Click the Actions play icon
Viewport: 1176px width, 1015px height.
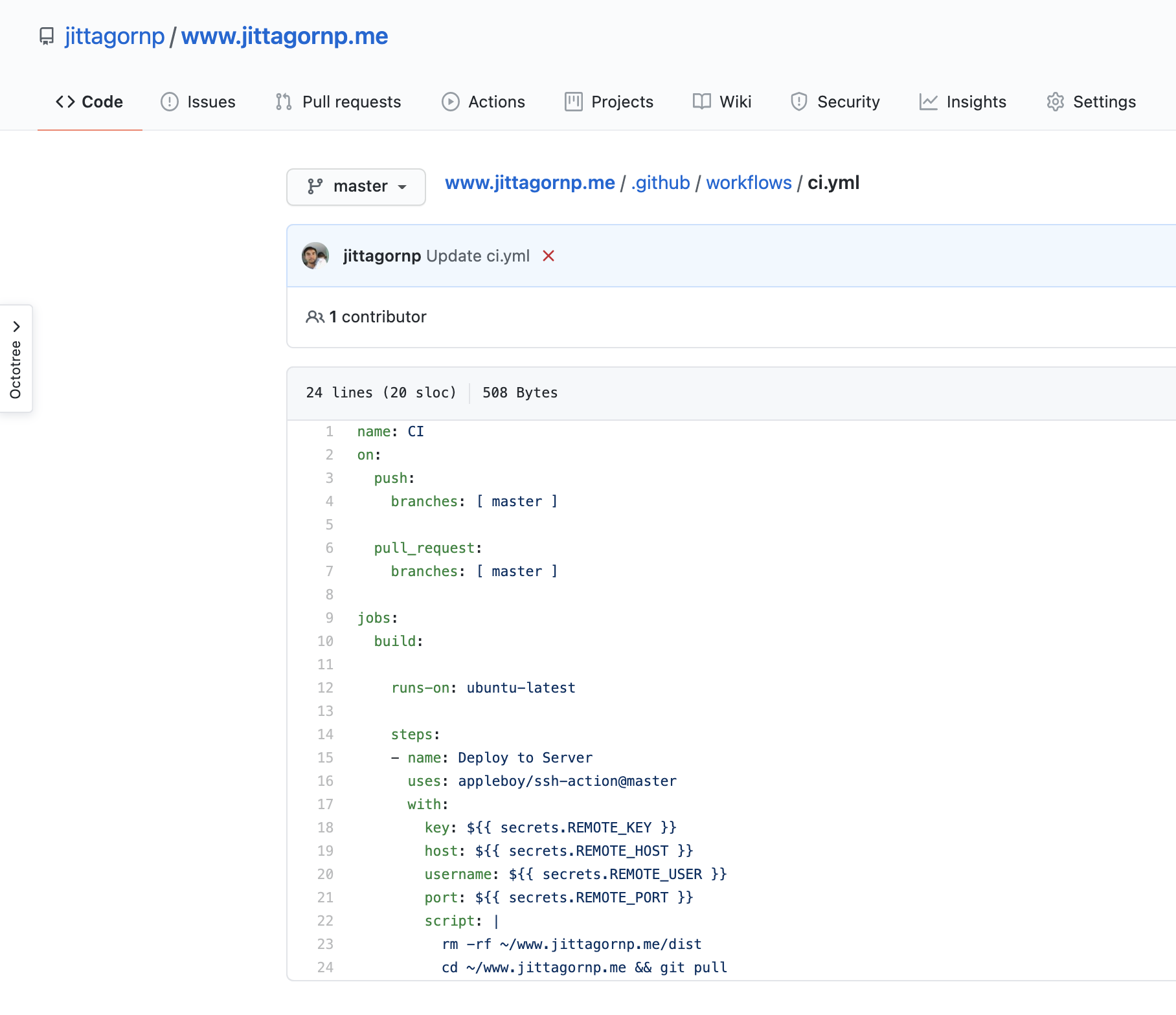click(451, 102)
